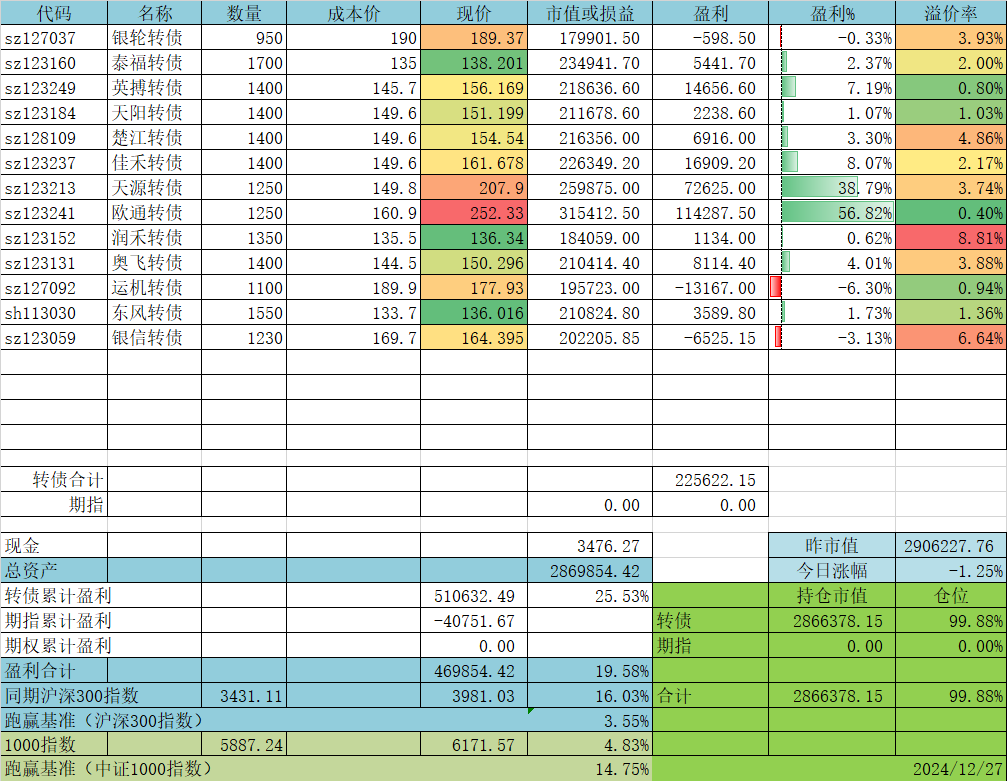Viewport: 1007px width, 781px height.
Task: Select code cell sz123184
Action: [54, 113]
